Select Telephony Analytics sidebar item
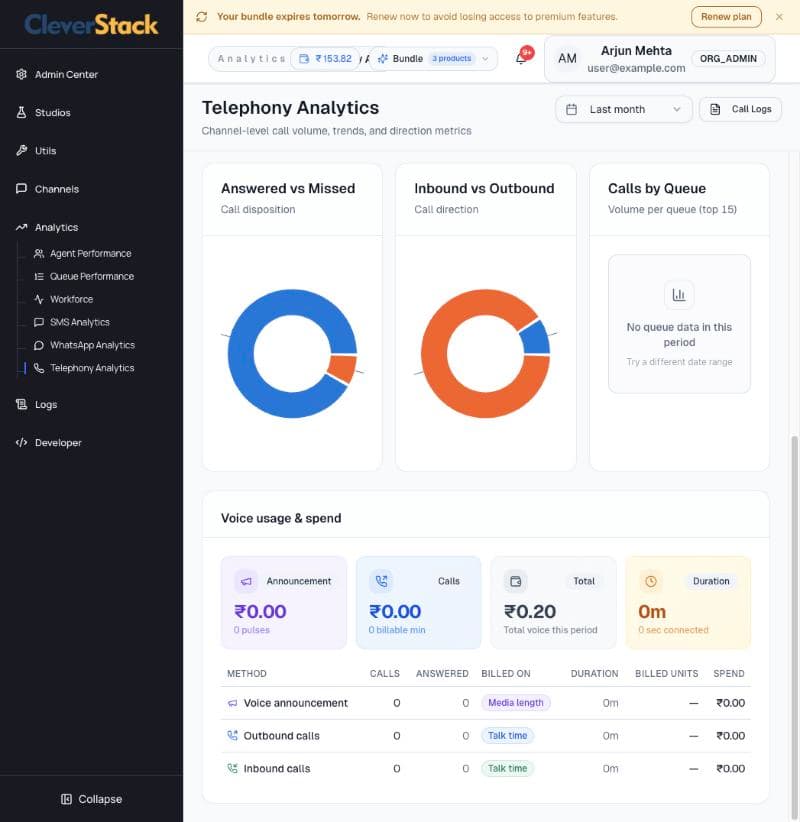 (x=84, y=369)
